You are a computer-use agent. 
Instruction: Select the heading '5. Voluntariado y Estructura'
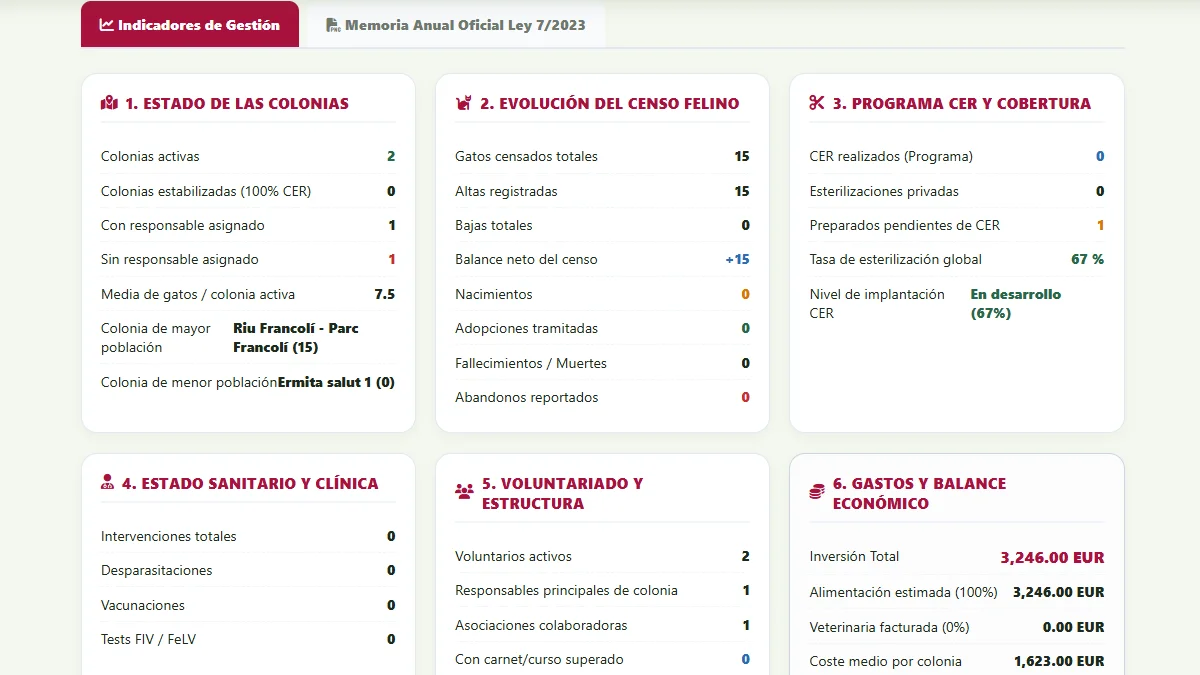[x=563, y=493]
